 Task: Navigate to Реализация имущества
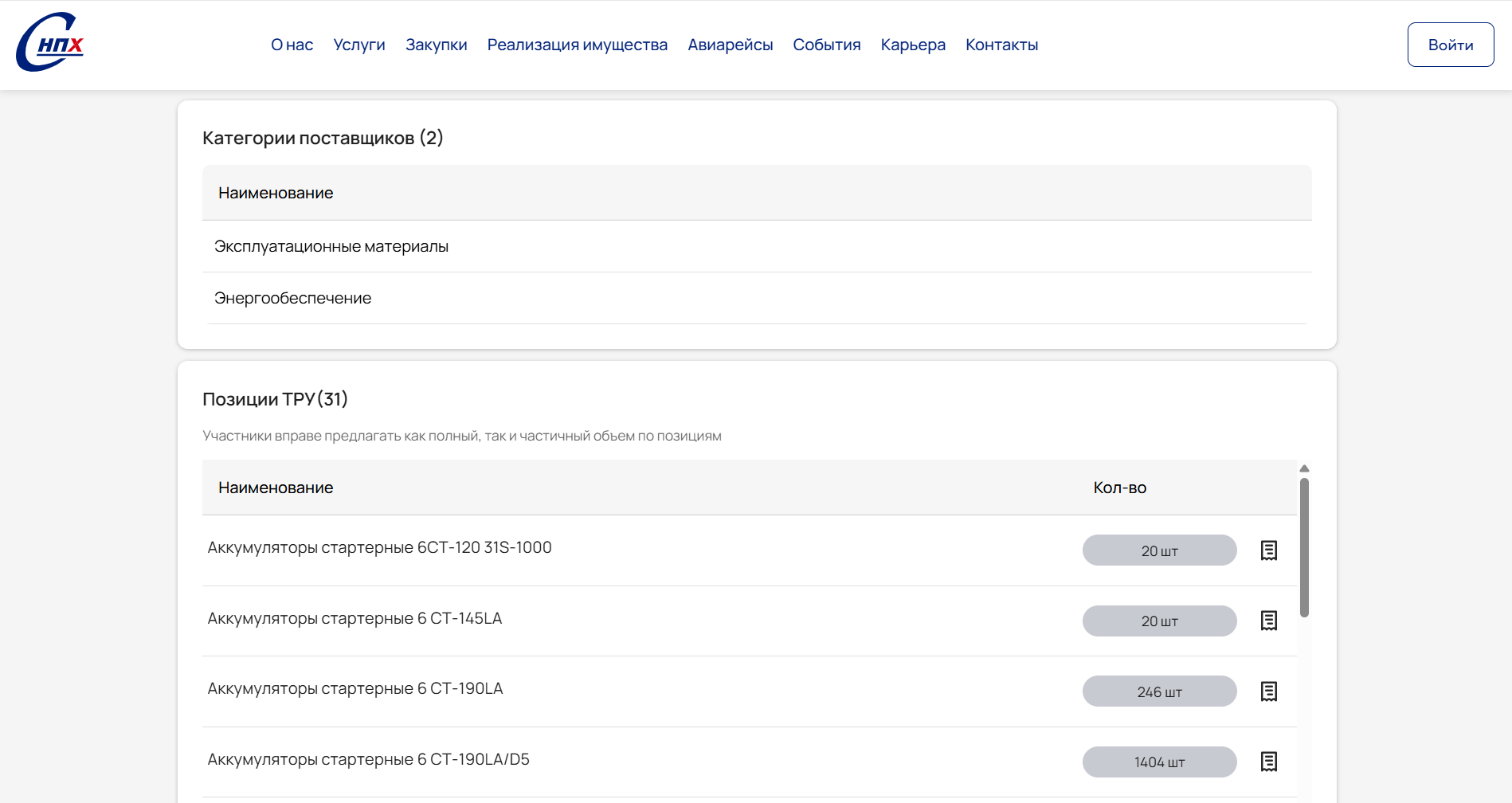point(578,45)
